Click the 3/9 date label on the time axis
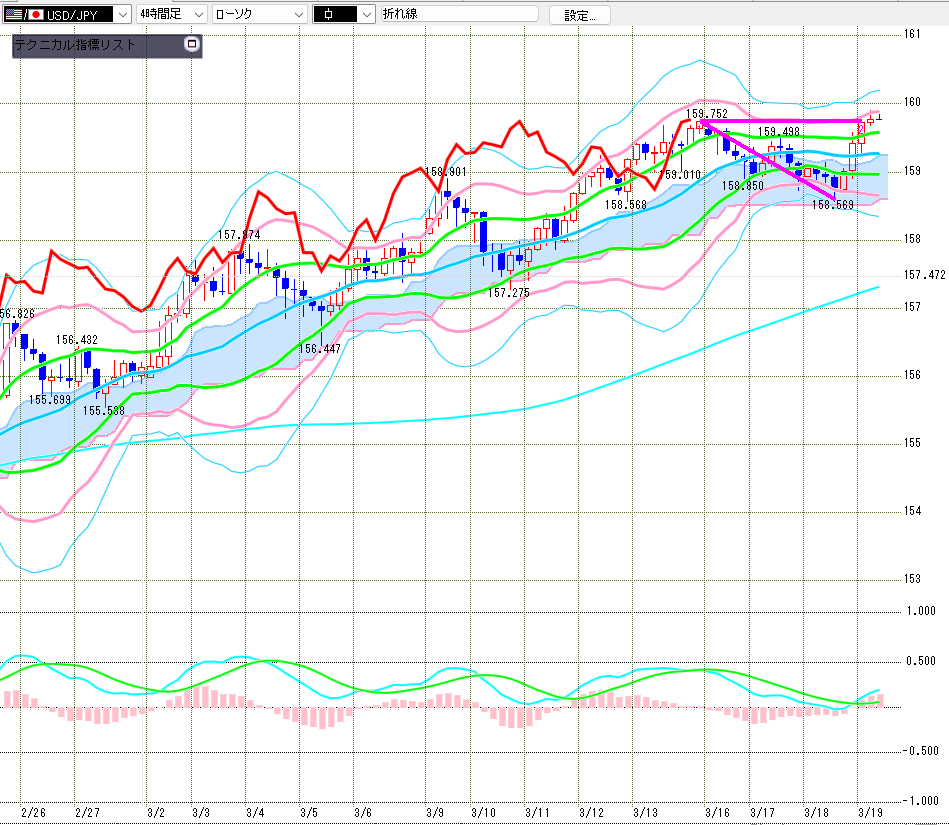This screenshot has height=825, width=949. tap(435, 812)
